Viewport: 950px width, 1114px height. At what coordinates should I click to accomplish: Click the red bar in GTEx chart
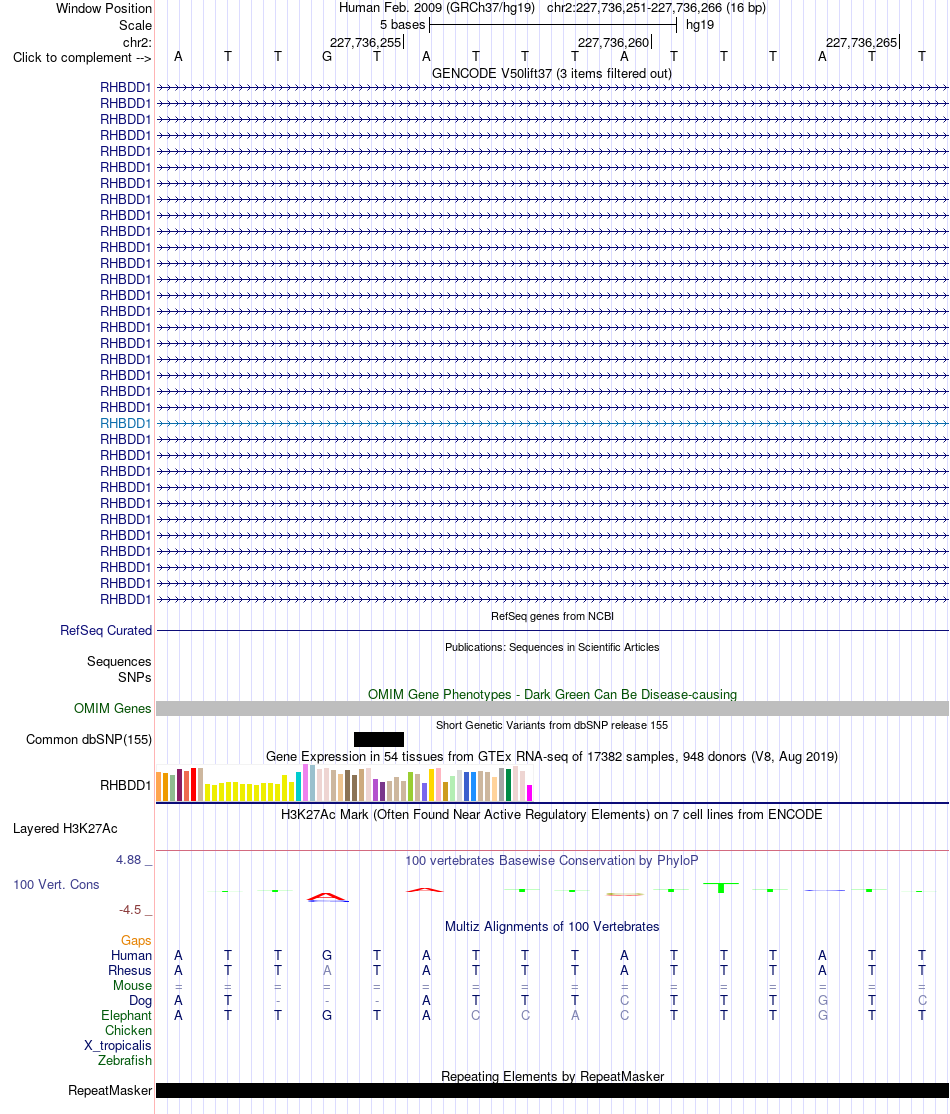[x=193, y=785]
